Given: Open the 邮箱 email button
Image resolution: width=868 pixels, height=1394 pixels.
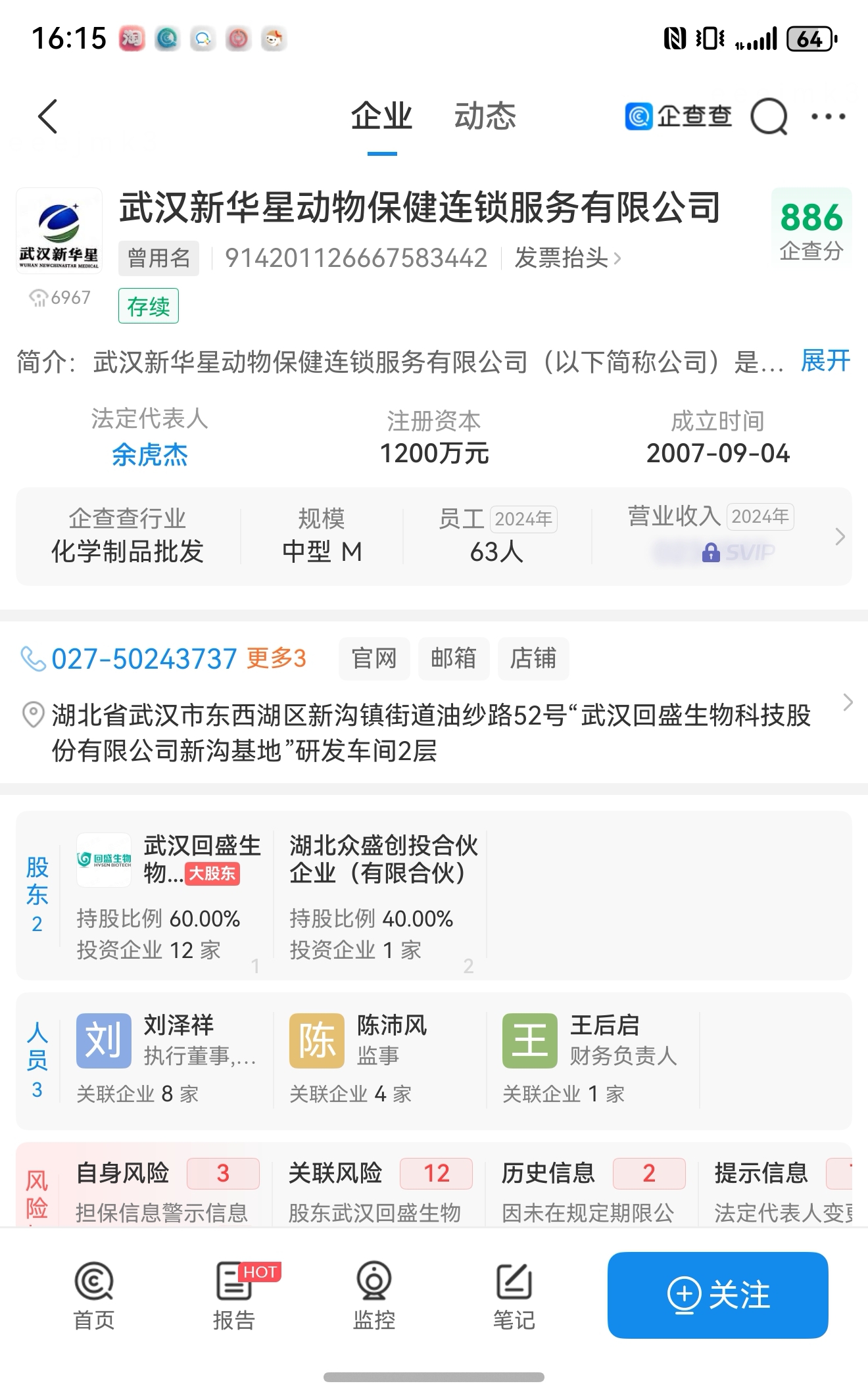Looking at the screenshot, I should (x=454, y=658).
